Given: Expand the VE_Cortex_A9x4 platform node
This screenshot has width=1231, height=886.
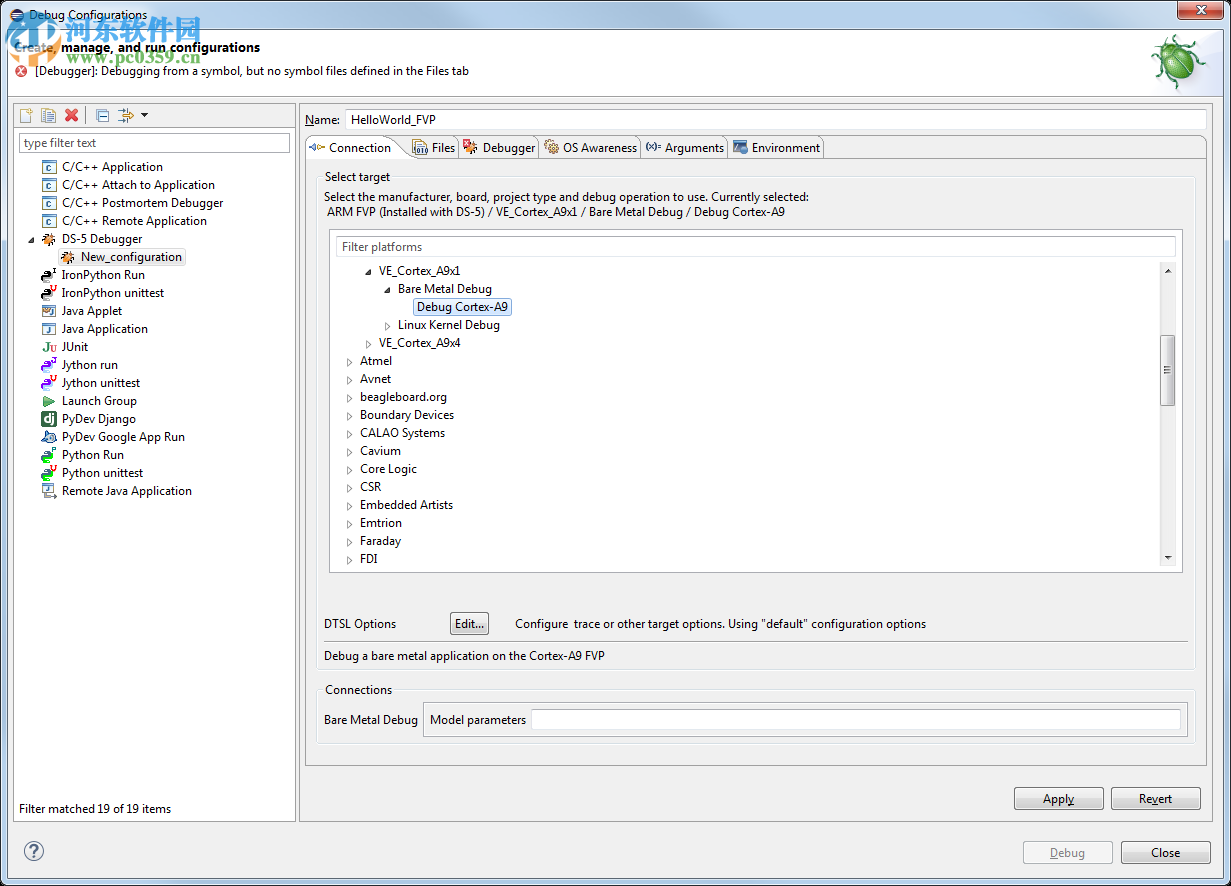Looking at the screenshot, I should pos(369,344).
